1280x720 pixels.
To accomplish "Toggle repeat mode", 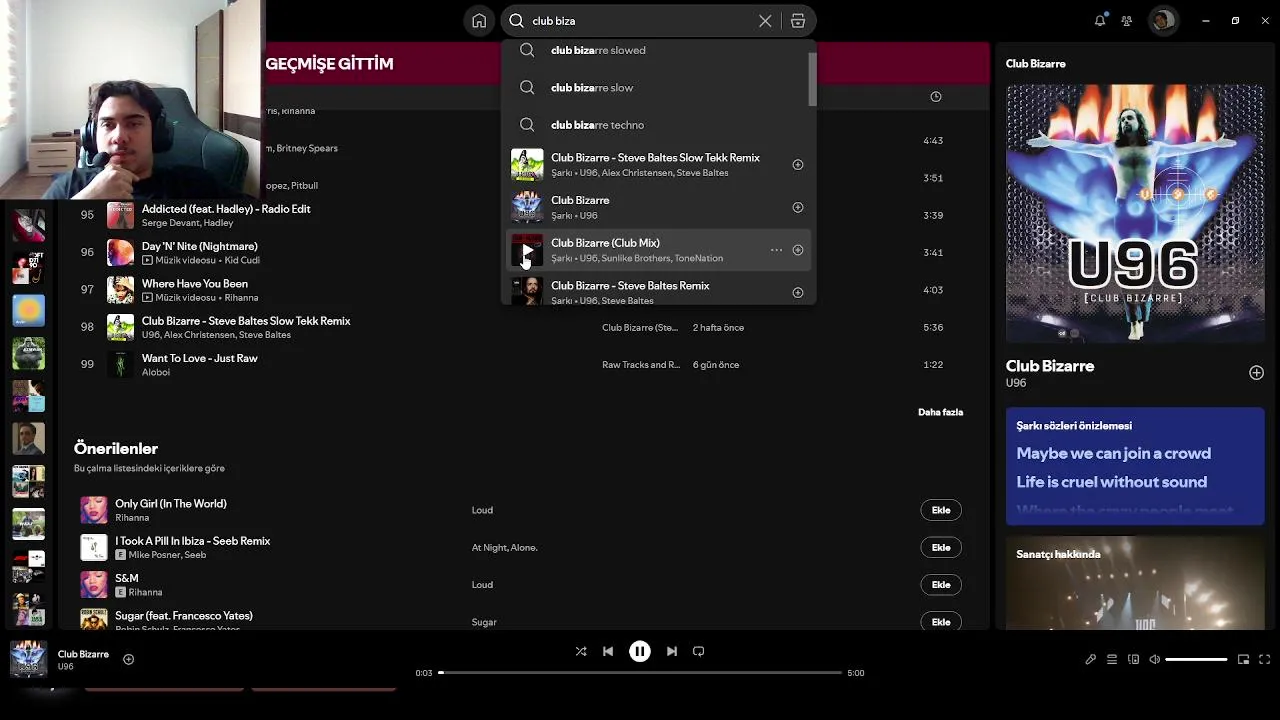I will (x=699, y=651).
